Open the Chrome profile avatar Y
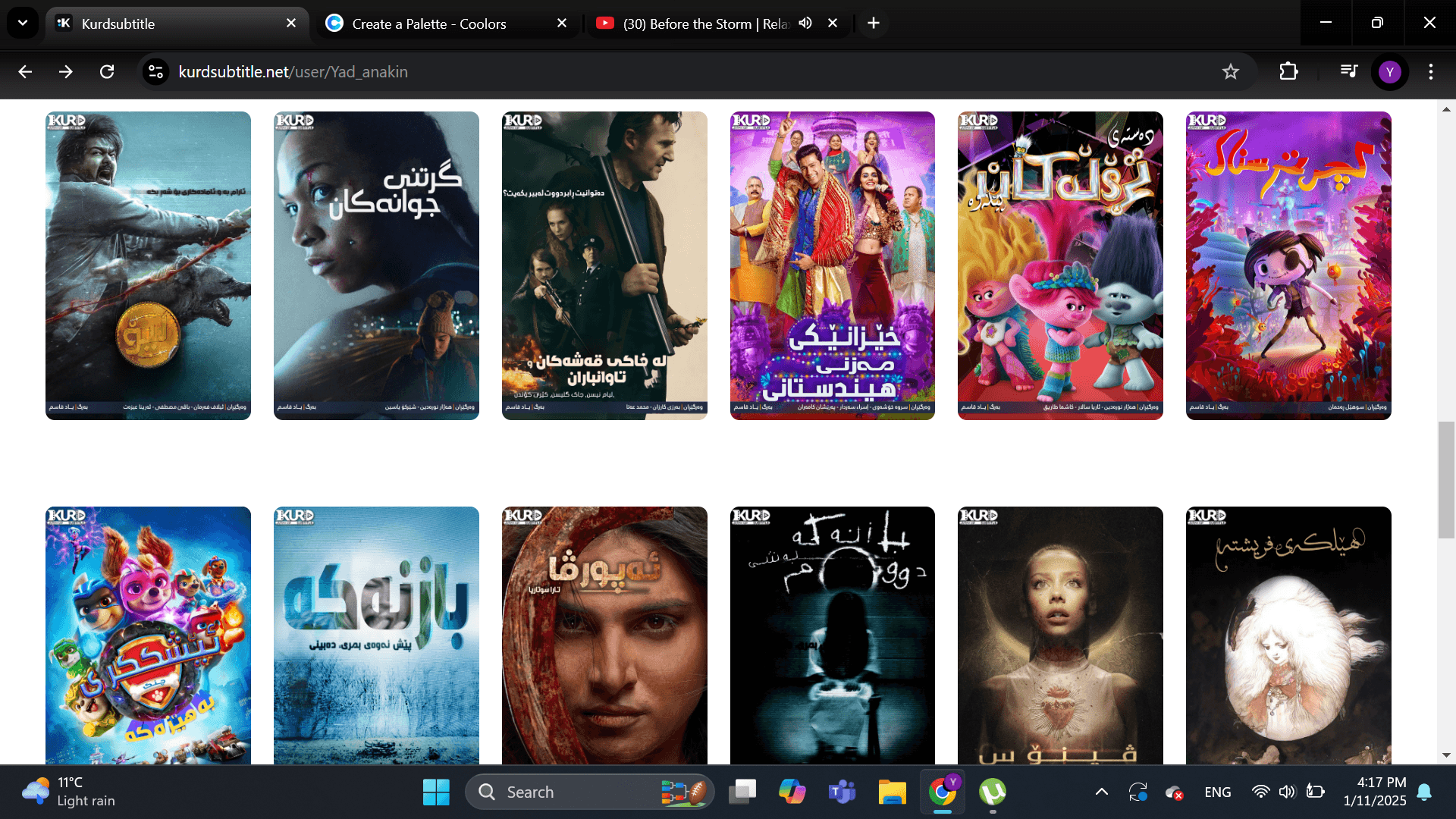 coord(1389,72)
